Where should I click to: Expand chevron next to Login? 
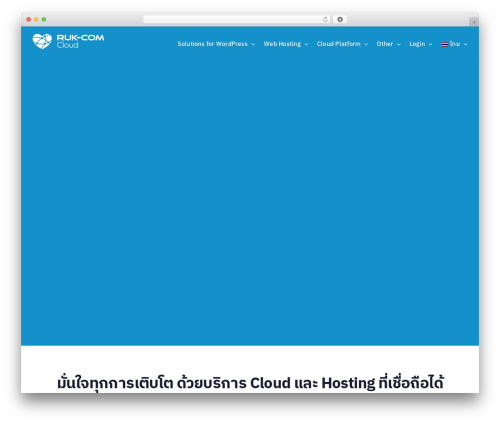click(x=430, y=44)
